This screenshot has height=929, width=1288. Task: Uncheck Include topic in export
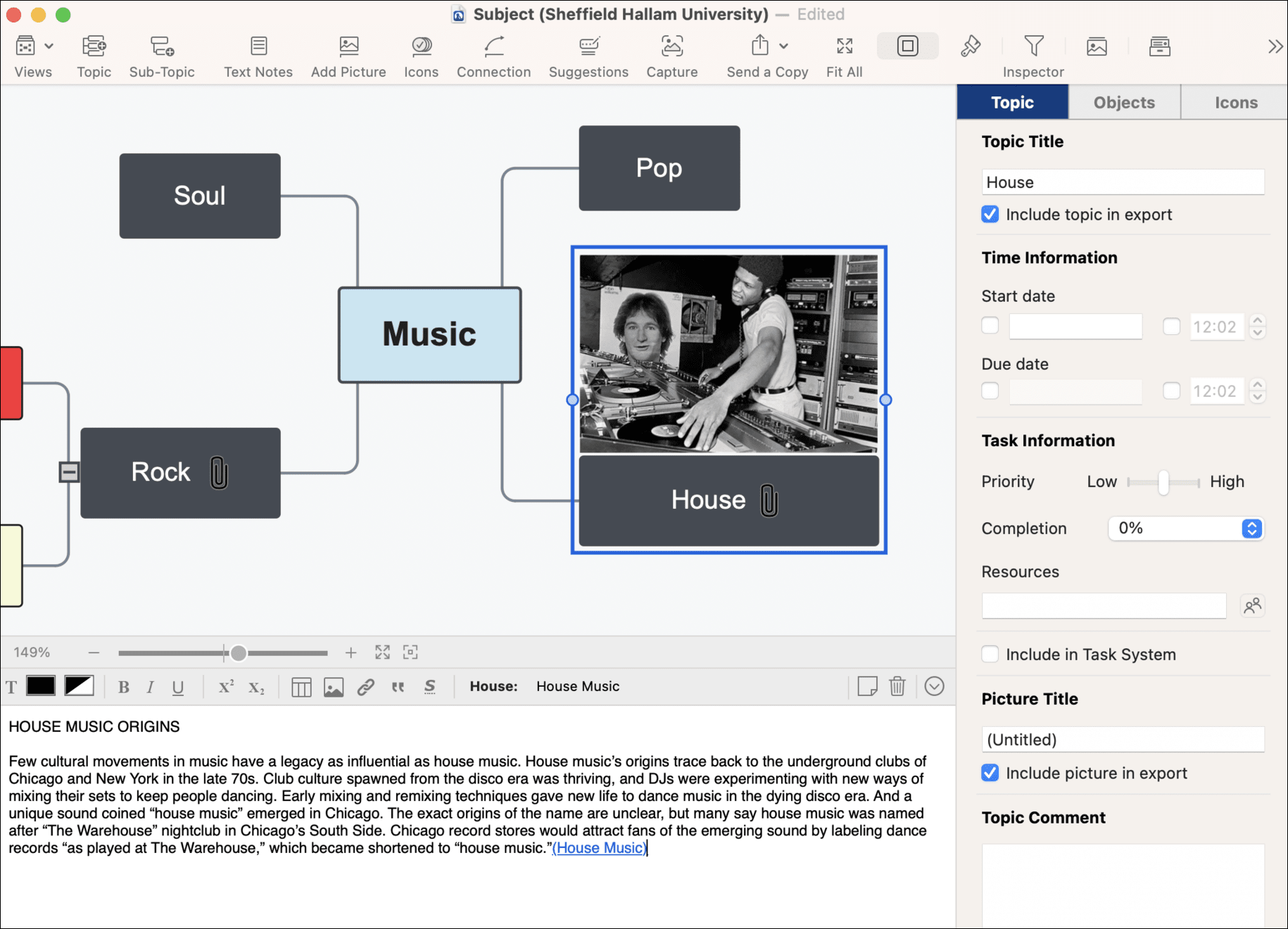[x=990, y=215]
